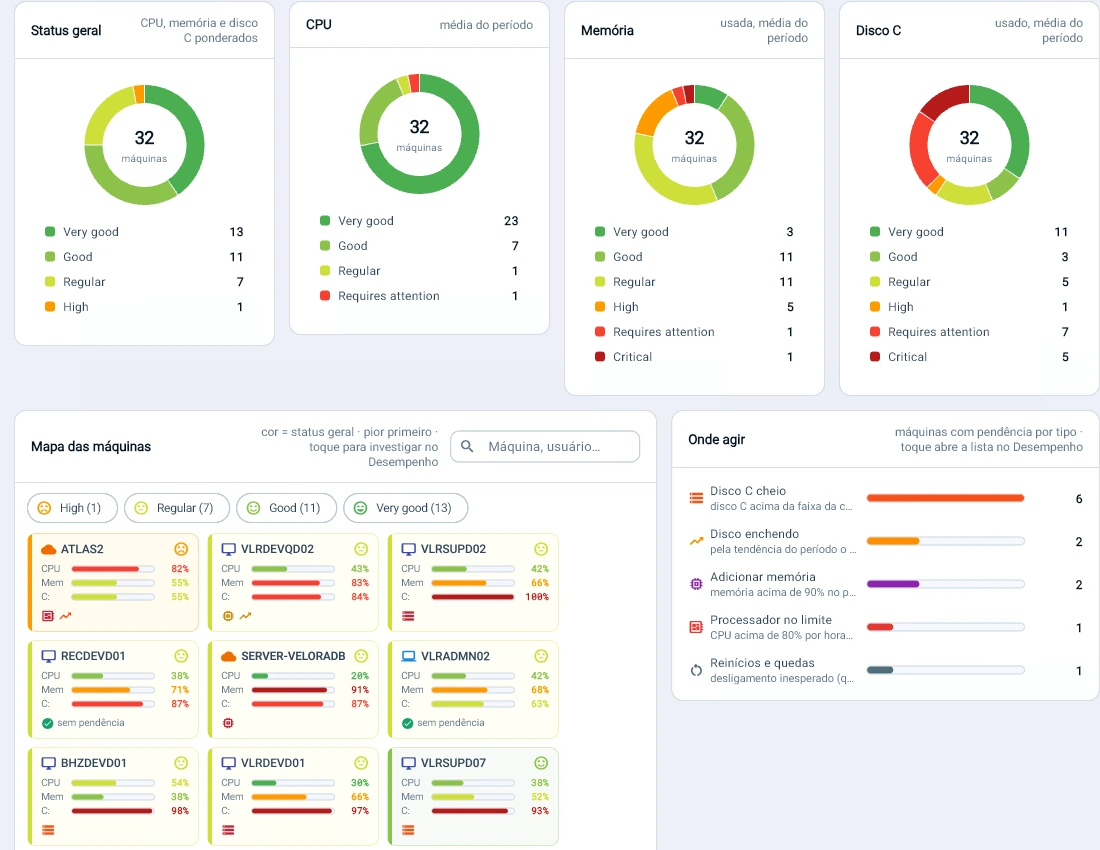Toggle the Very good (13) filter chip
Viewport: 1100px width, 850px height.
pyautogui.click(x=405, y=508)
